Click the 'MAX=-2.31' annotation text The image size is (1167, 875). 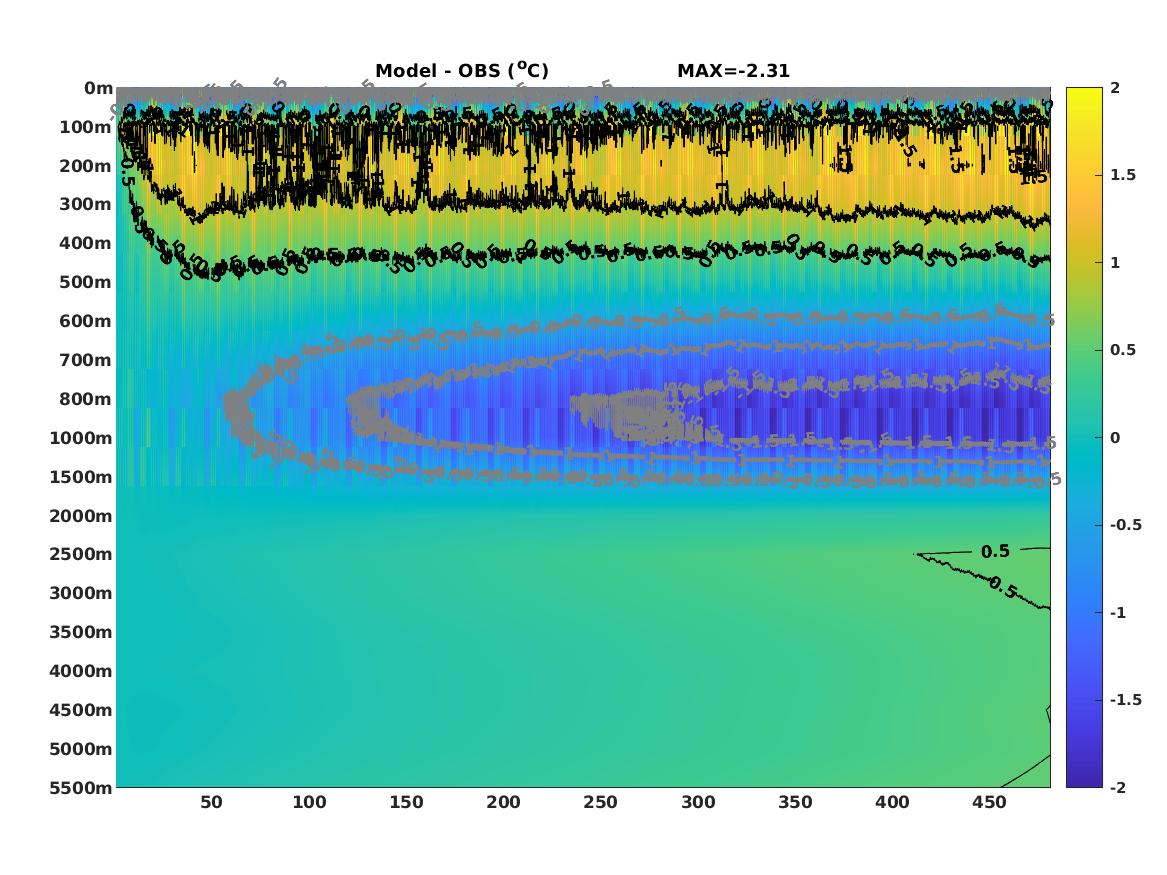tap(733, 71)
